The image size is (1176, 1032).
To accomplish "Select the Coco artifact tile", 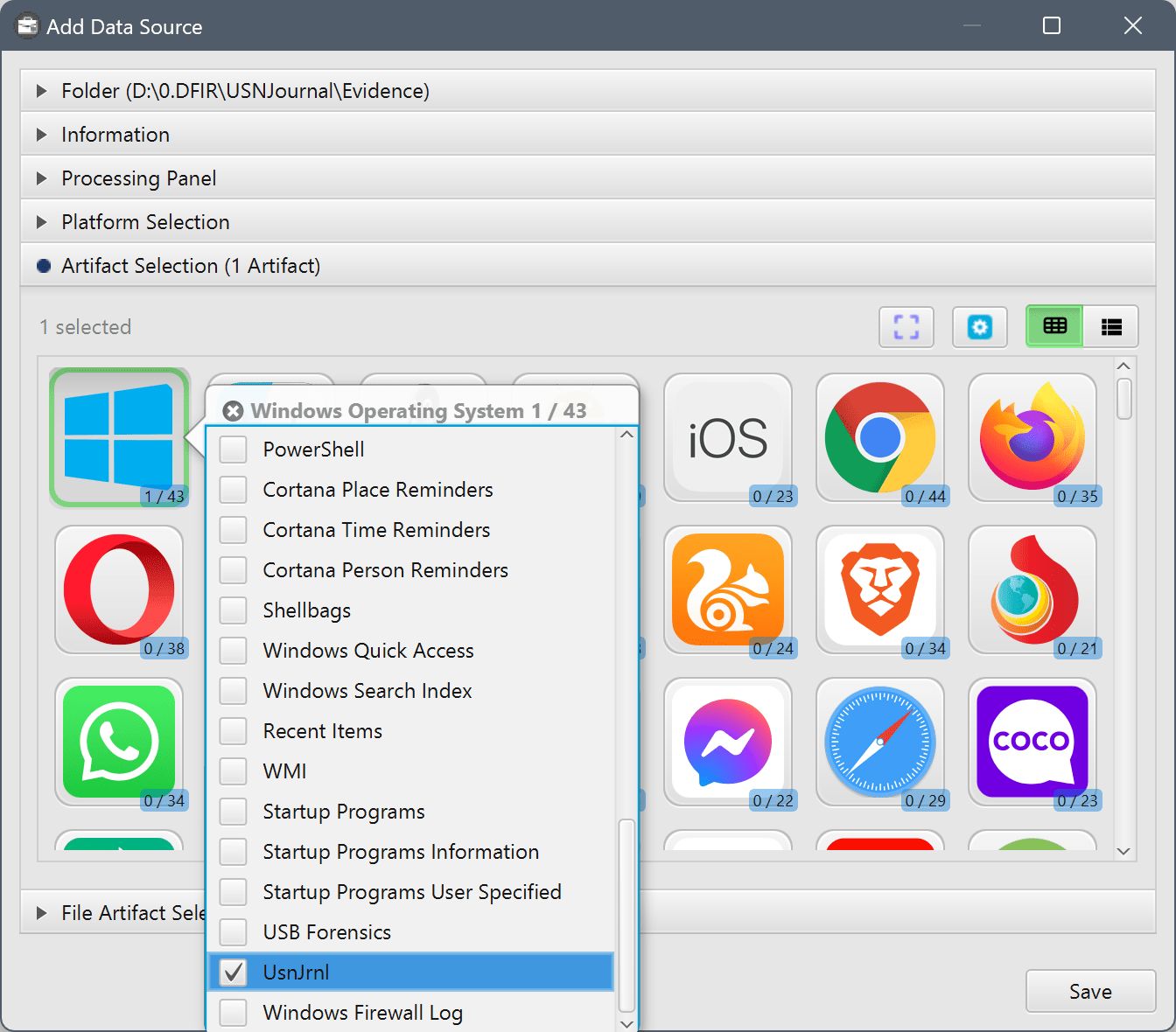I will tap(1032, 743).
